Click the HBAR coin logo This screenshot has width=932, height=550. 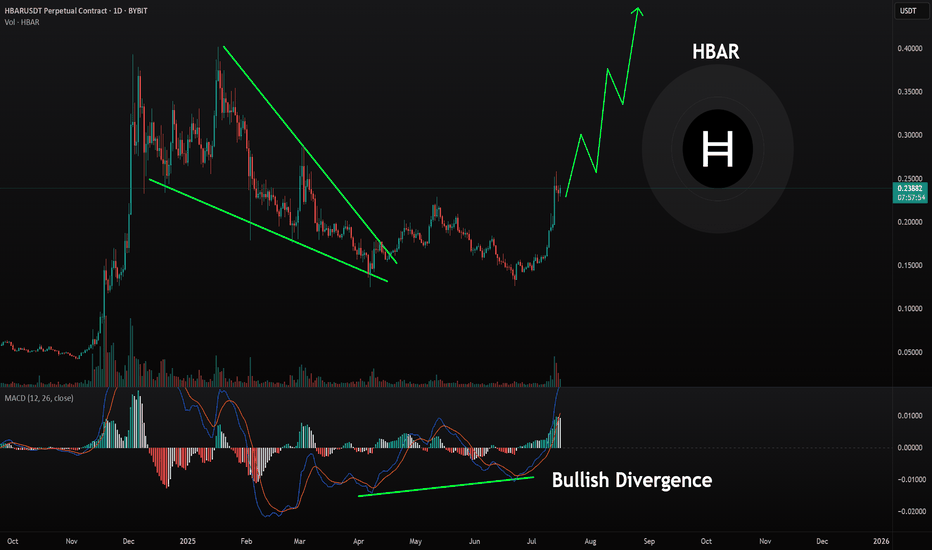coord(717,149)
